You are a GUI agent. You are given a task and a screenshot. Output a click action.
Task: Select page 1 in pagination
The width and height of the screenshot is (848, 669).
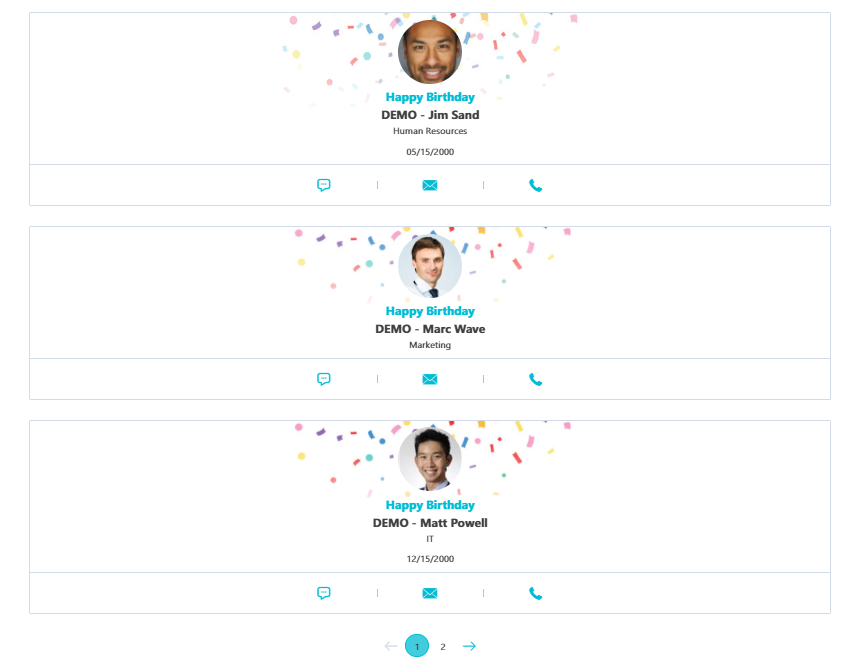[417, 646]
